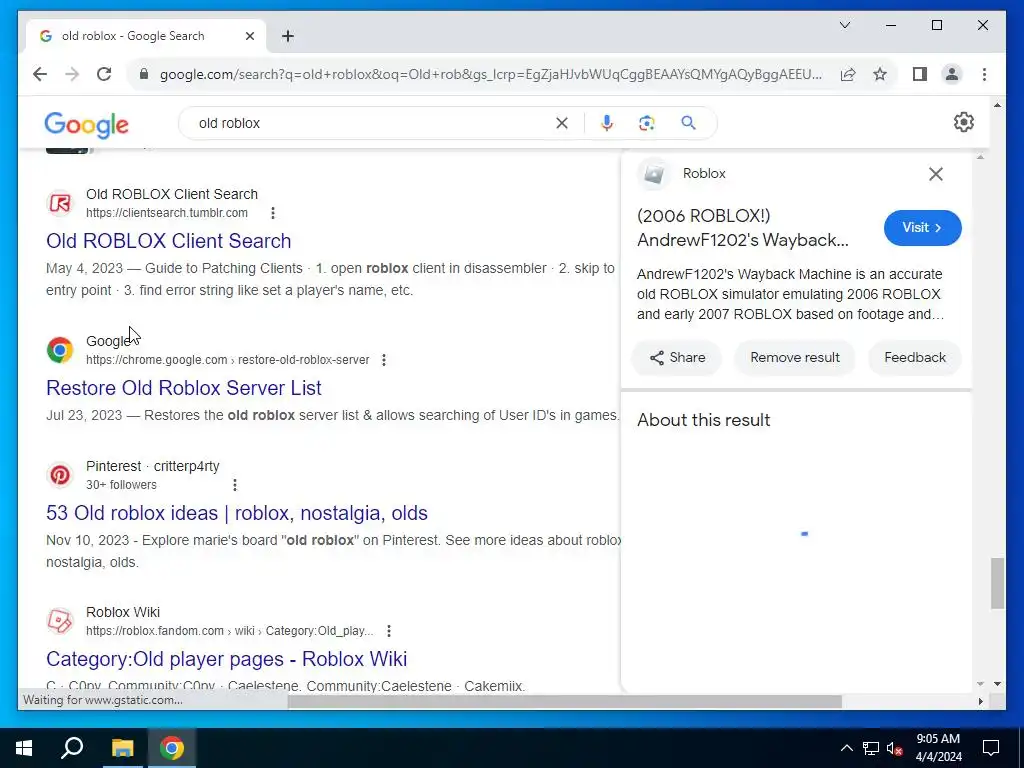Open the Restore Old Roblox Server List link
The image size is (1024, 768).
184,388
